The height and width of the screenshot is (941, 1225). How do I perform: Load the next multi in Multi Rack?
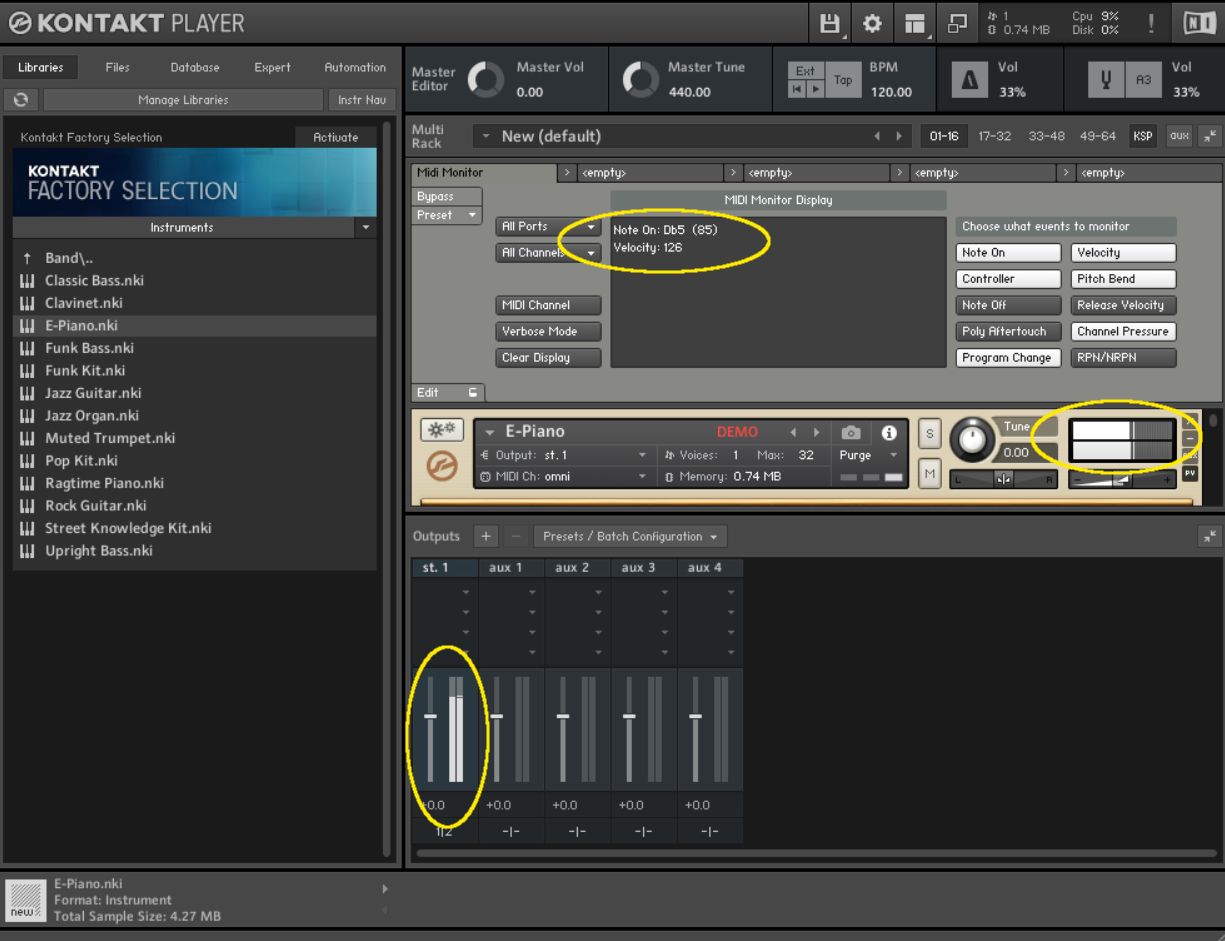tap(899, 136)
